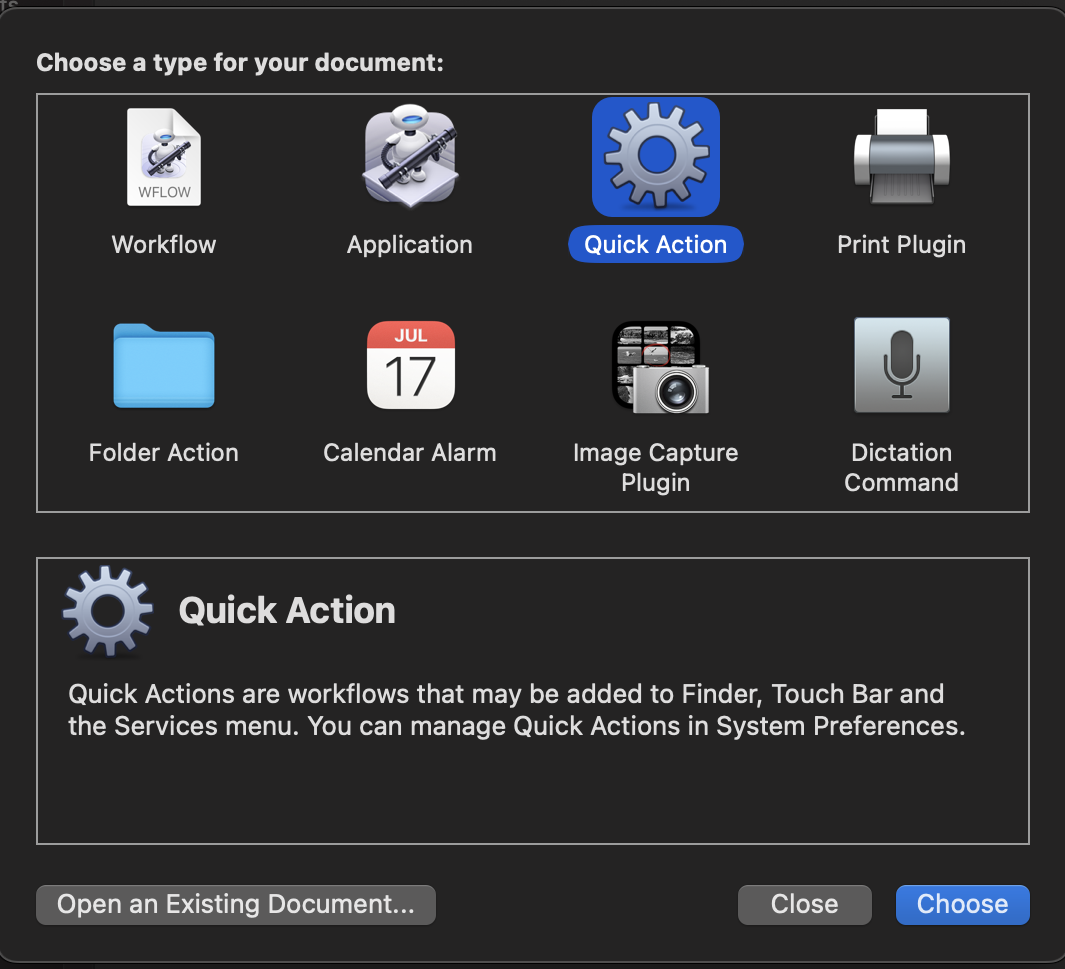
Task: Select the Image Capture Plugin camera icon
Action: (x=655, y=366)
